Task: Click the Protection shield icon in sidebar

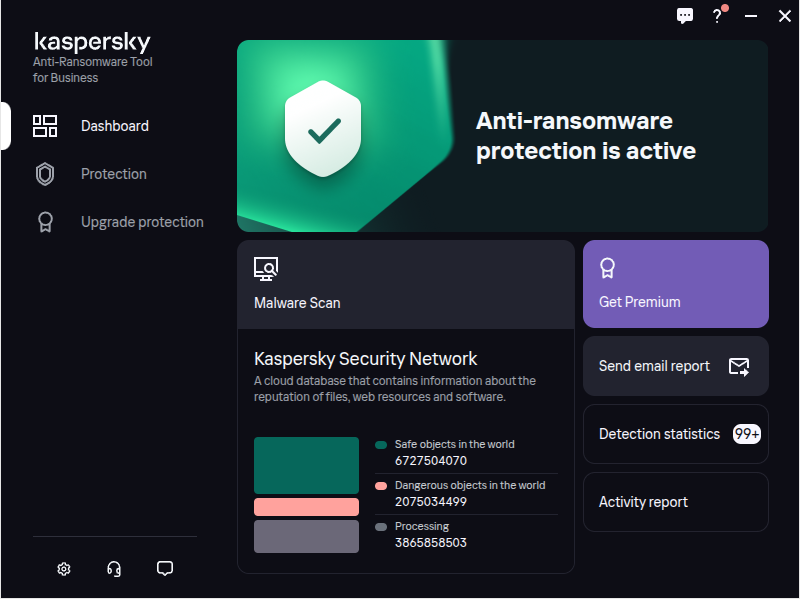Action: [45, 174]
